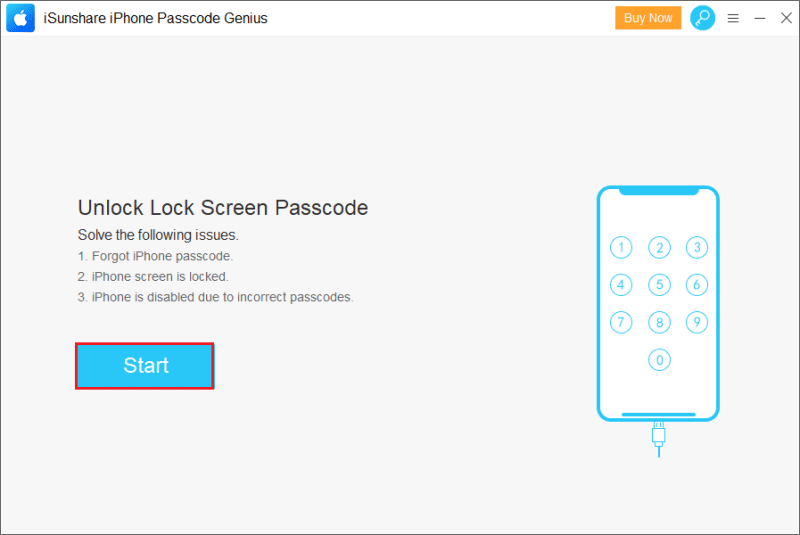Click the Start button
Image resolution: width=800 pixels, height=535 pixels.
[x=145, y=366]
